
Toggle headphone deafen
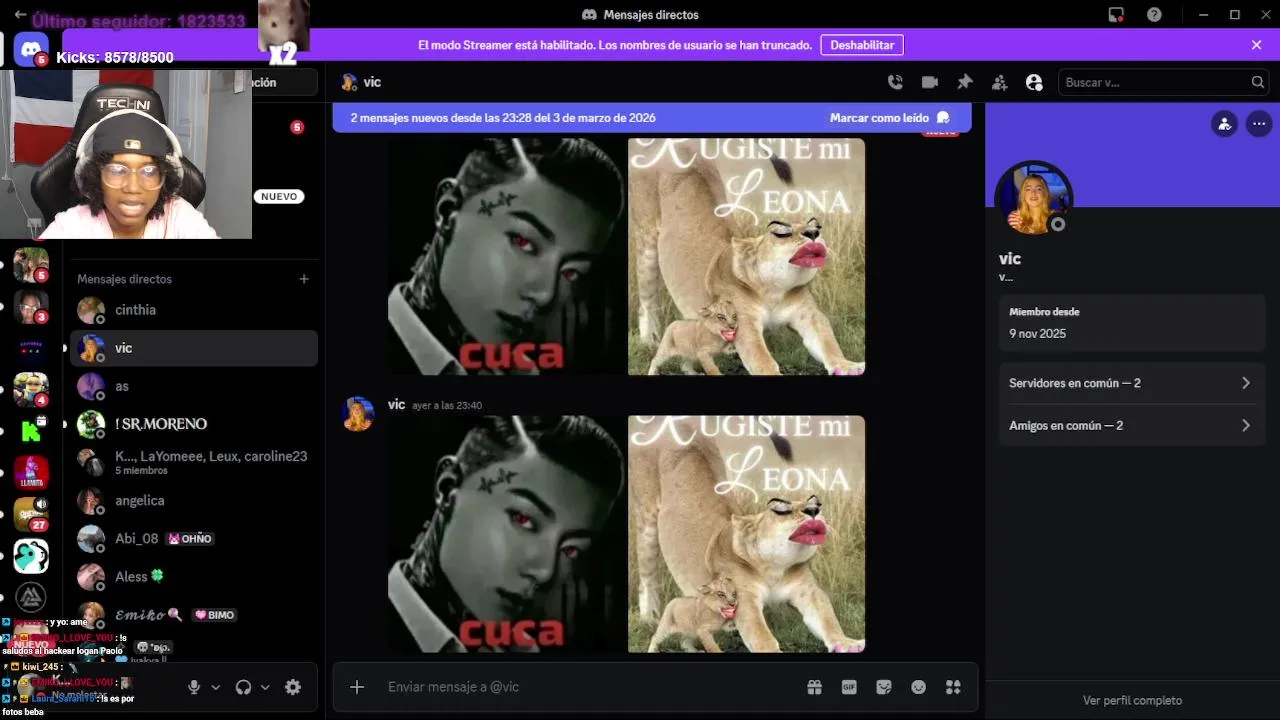click(x=243, y=687)
